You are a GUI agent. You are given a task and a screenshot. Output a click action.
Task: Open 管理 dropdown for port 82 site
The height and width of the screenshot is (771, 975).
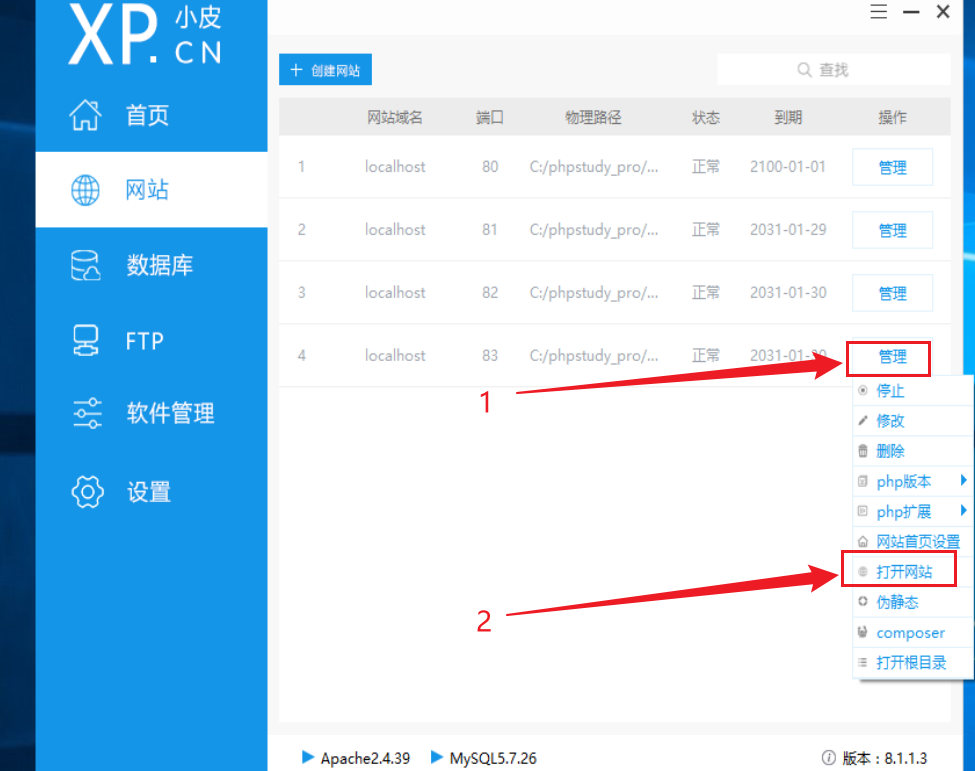(x=892, y=293)
